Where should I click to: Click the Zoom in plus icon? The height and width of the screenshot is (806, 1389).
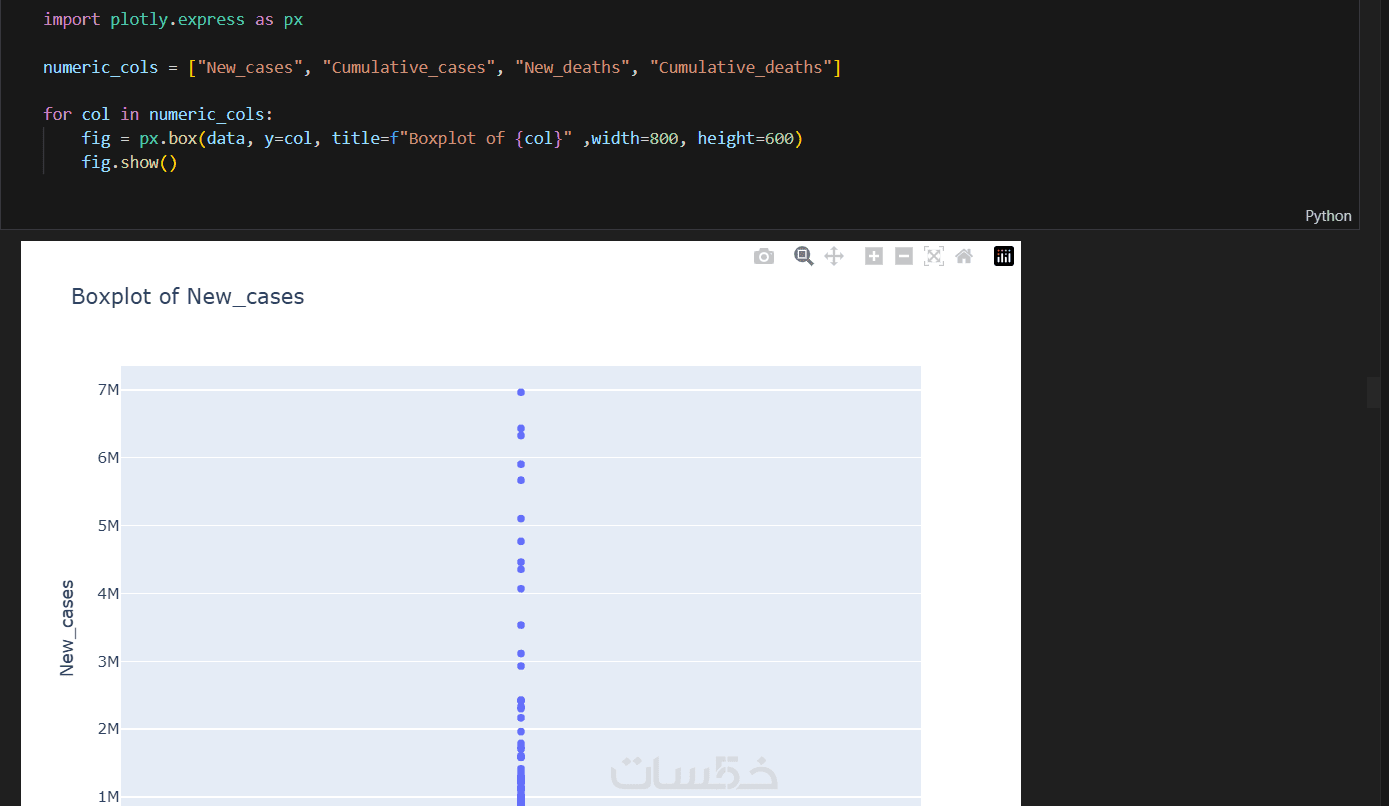click(874, 256)
